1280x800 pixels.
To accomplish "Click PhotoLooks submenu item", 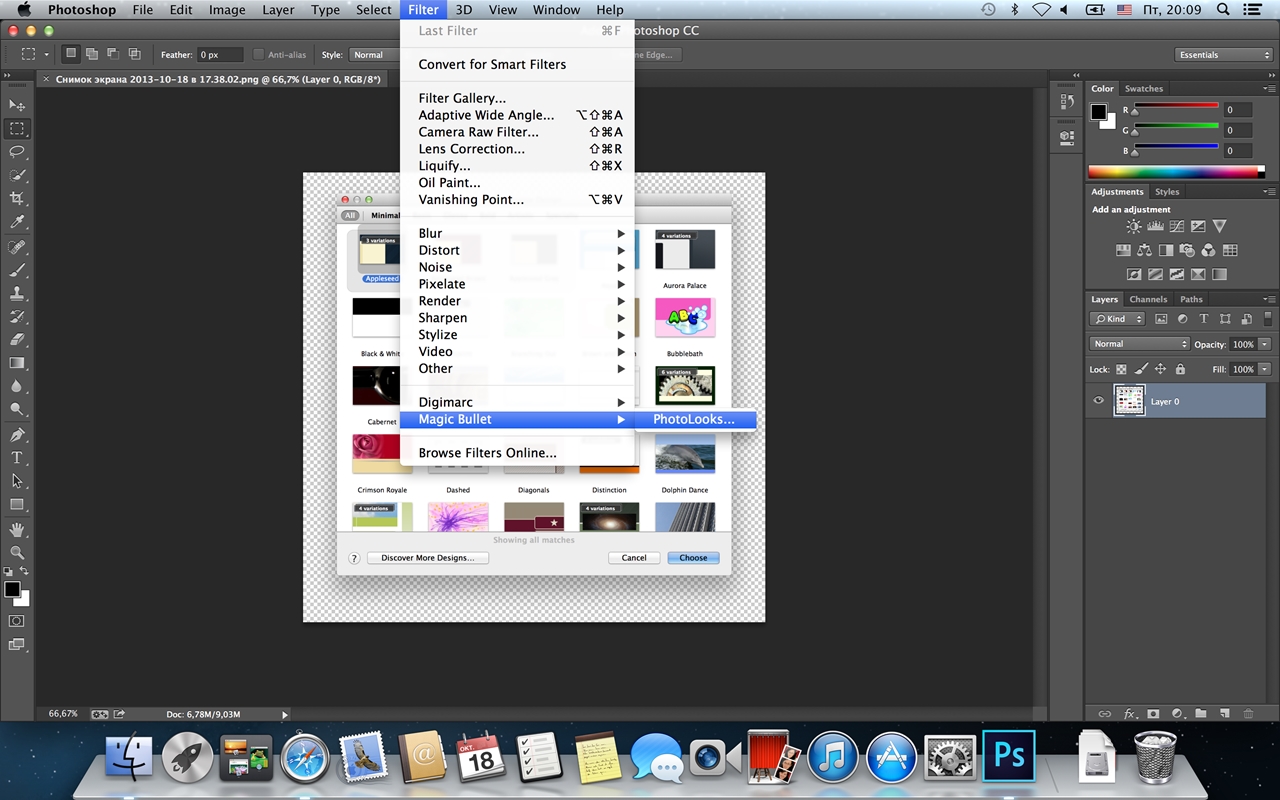I will click(x=695, y=419).
